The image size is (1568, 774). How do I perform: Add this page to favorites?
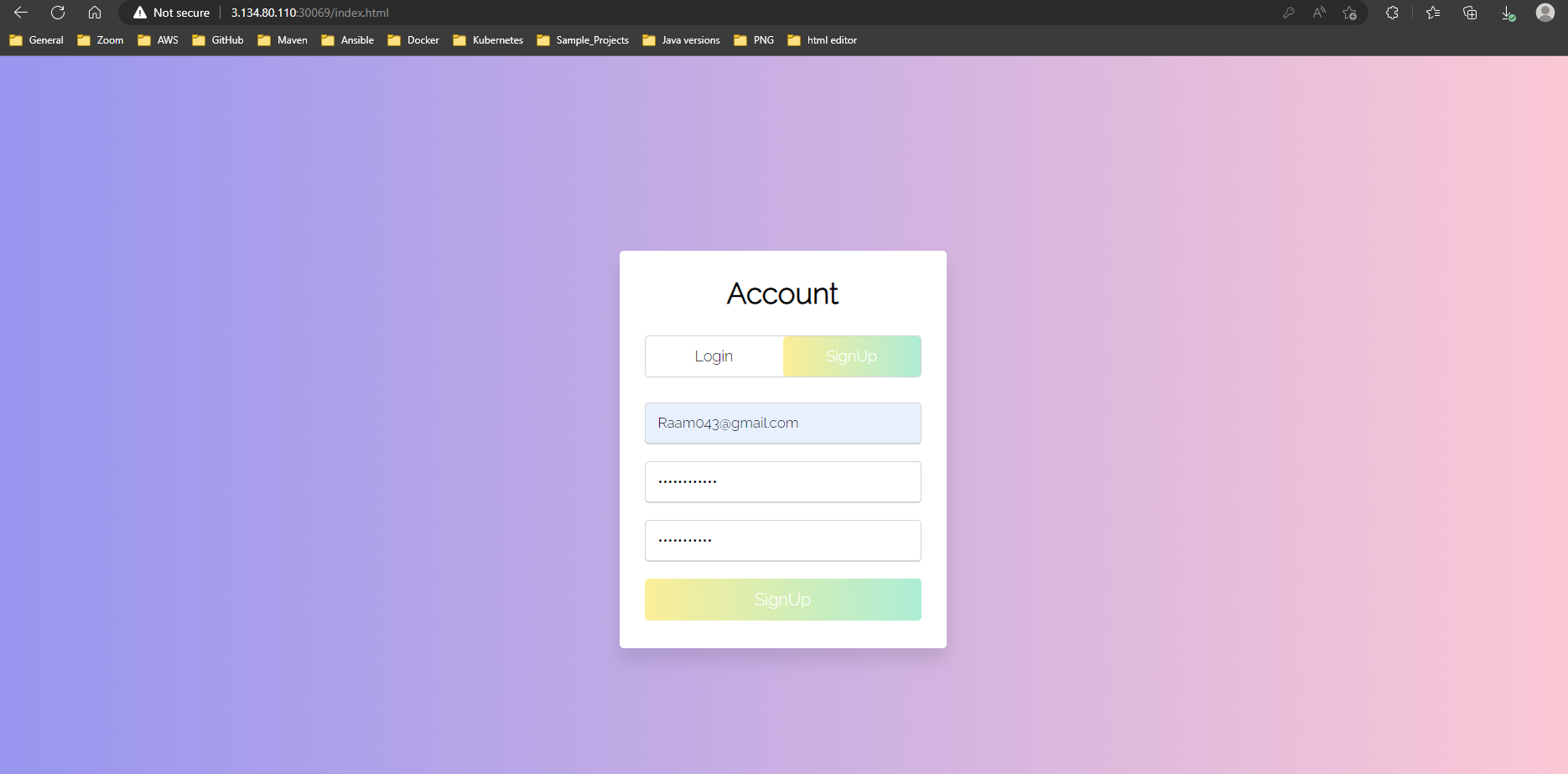1350,13
